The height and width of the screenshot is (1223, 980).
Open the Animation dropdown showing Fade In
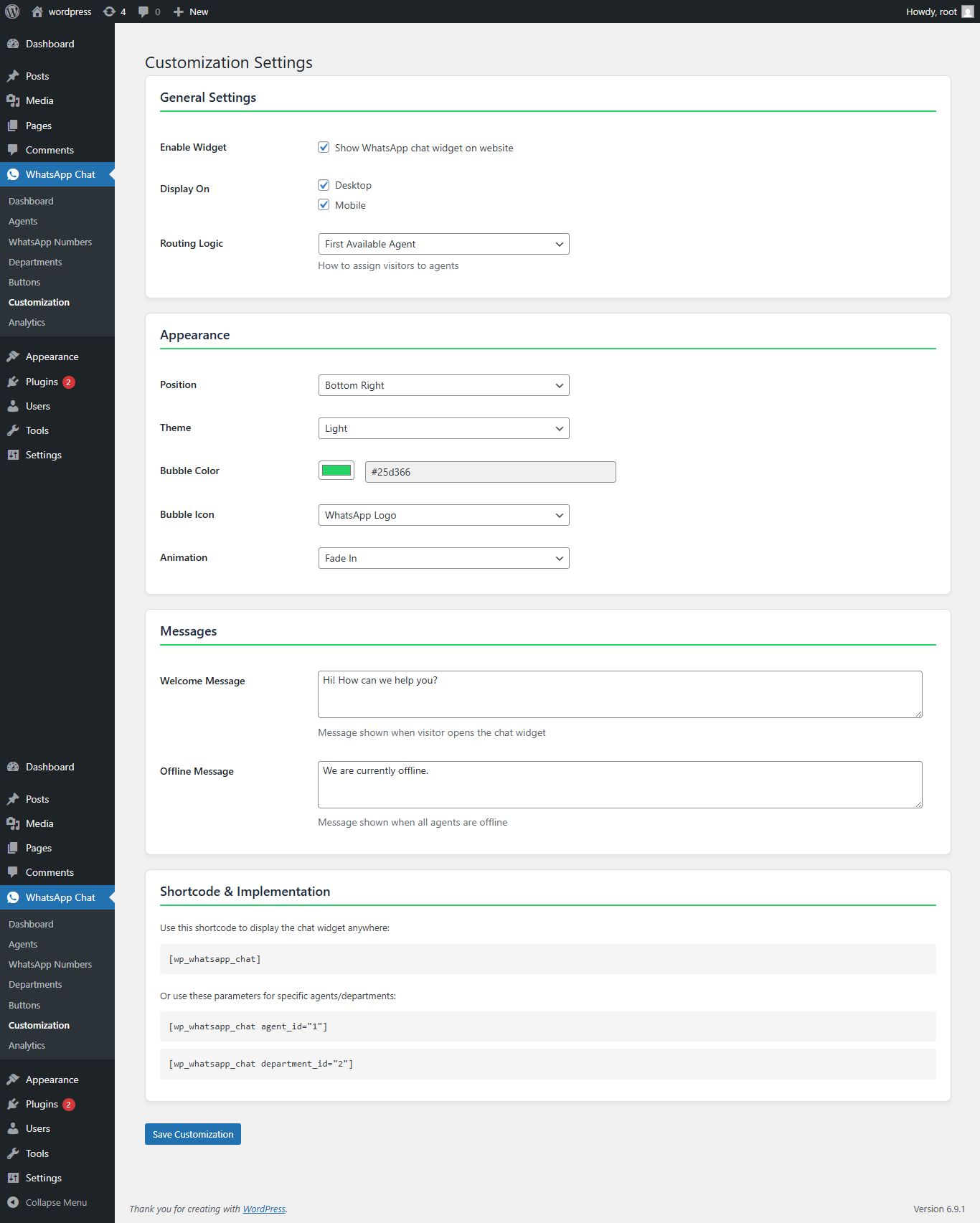click(443, 558)
